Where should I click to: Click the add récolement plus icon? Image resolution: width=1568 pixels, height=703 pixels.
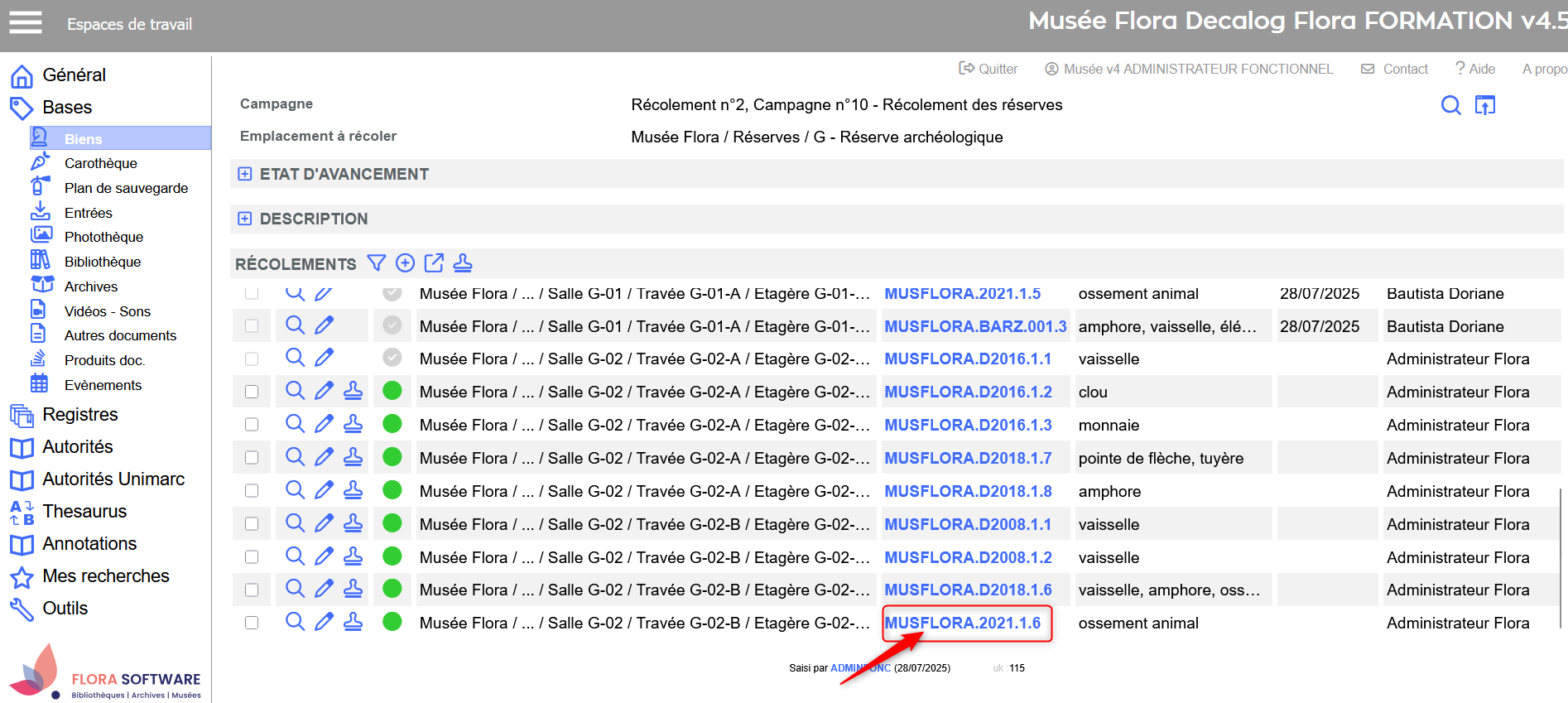point(405,263)
